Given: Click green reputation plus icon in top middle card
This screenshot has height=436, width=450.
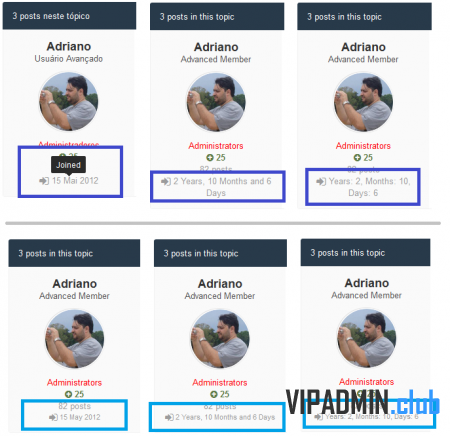Looking at the screenshot, I should [x=210, y=158].
